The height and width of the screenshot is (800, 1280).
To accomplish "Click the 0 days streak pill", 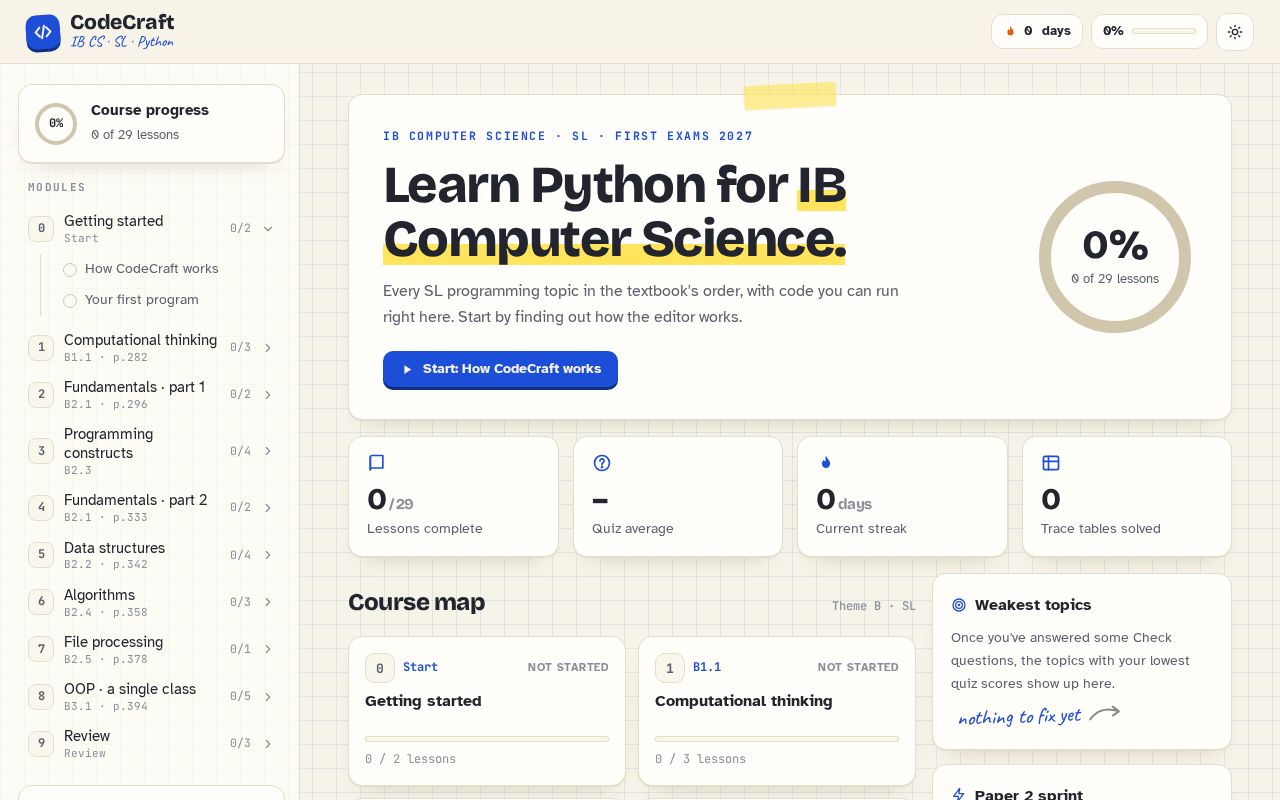I will 1037,31.
